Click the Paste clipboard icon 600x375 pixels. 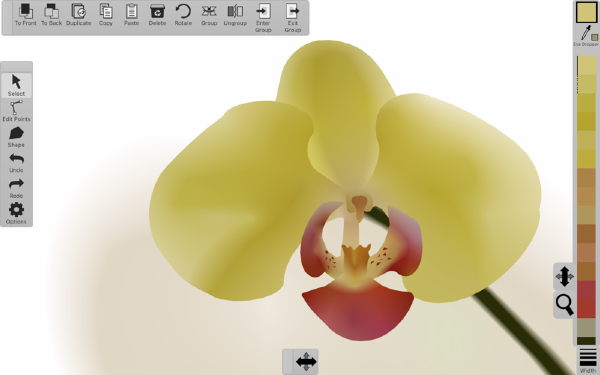(131, 15)
